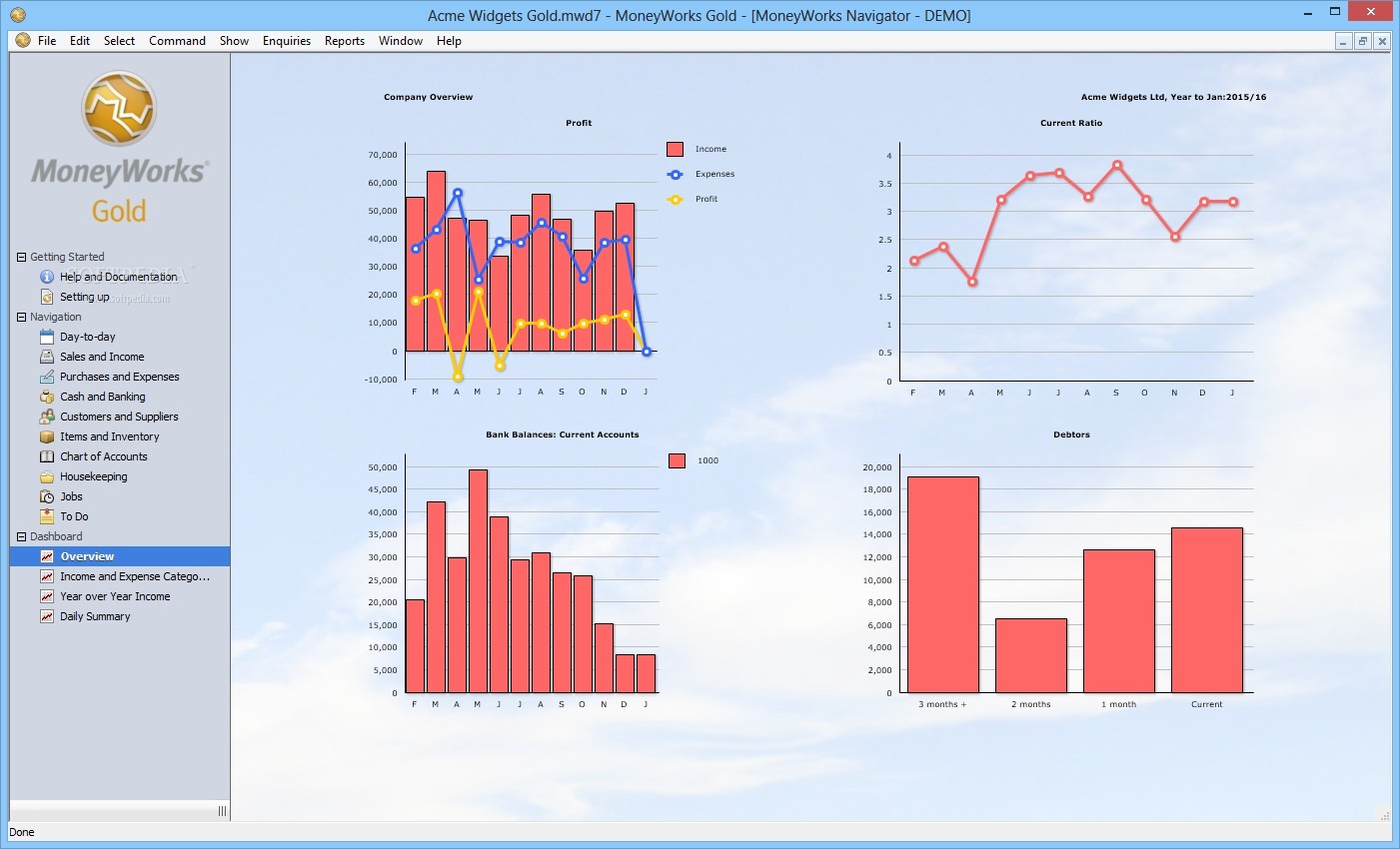
Task: Click the Jobs clock icon
Action: click(x=47, y=496)
